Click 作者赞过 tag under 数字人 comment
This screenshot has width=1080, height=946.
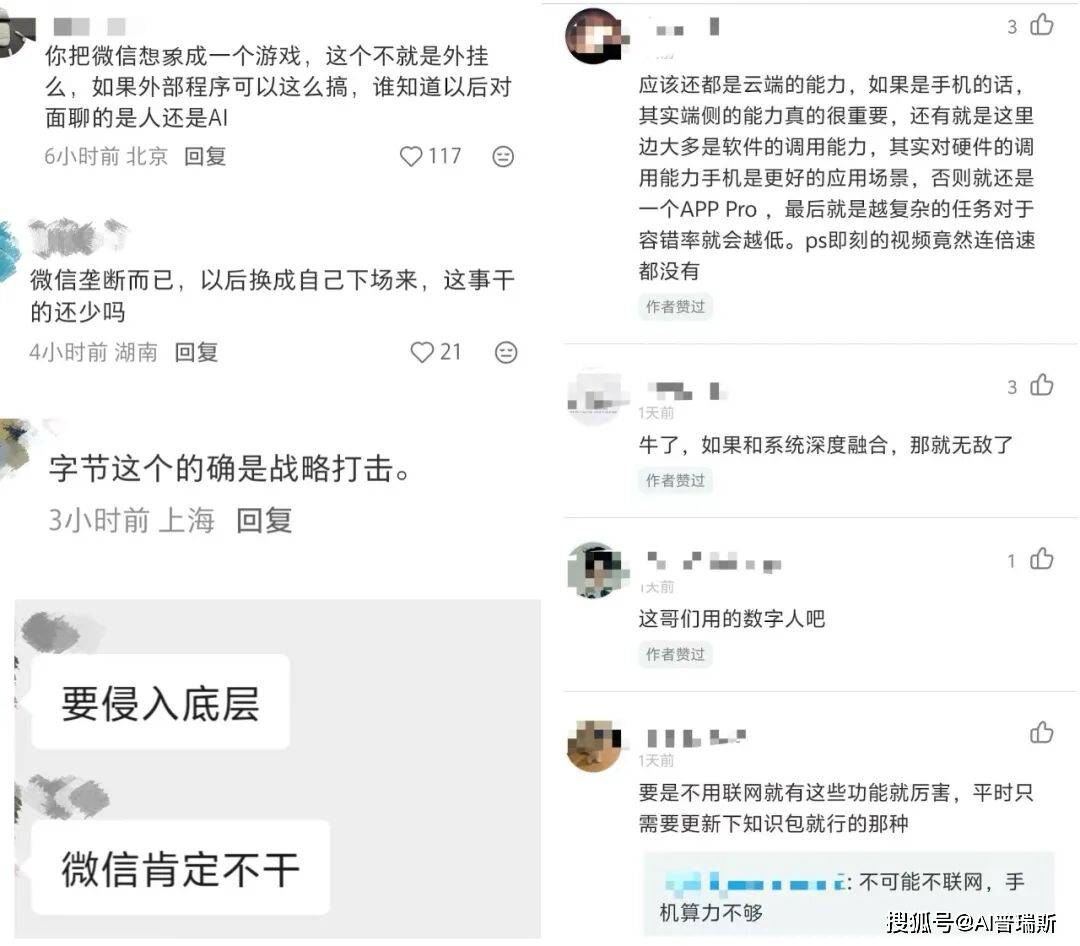pos(675,654)
